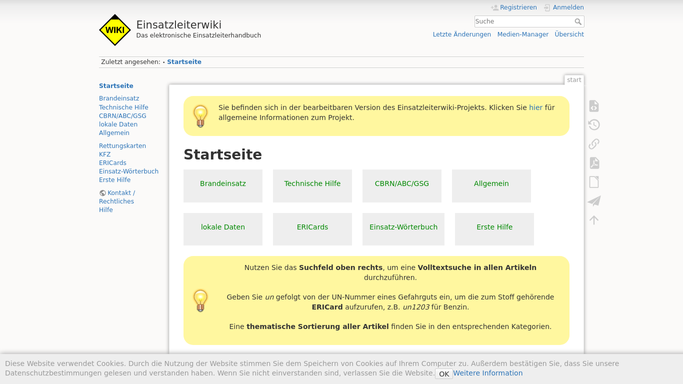This screenshot has height=384, width=683.
Task: Click the search magnifier icon
Action: coord(578,21)
